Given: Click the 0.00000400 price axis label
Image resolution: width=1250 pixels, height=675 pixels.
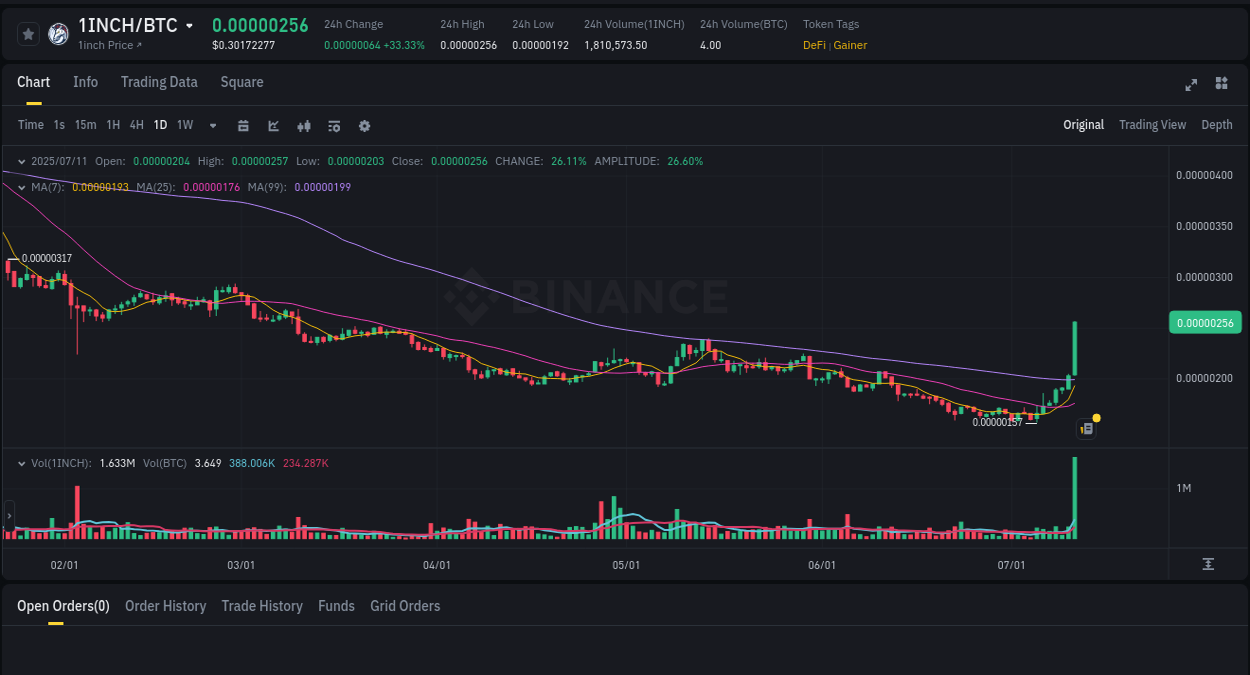Looking at the screenshot, I should coord(1204,175).
